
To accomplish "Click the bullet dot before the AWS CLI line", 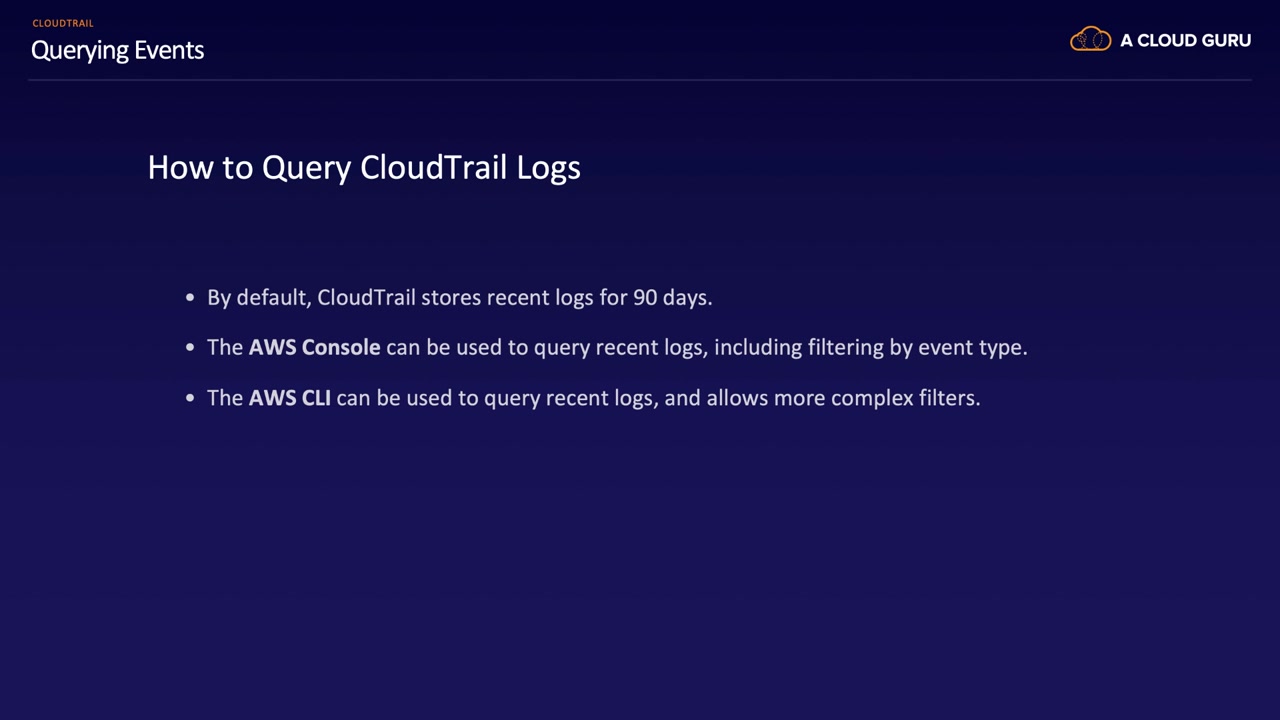I will click(x=190, y=398).
